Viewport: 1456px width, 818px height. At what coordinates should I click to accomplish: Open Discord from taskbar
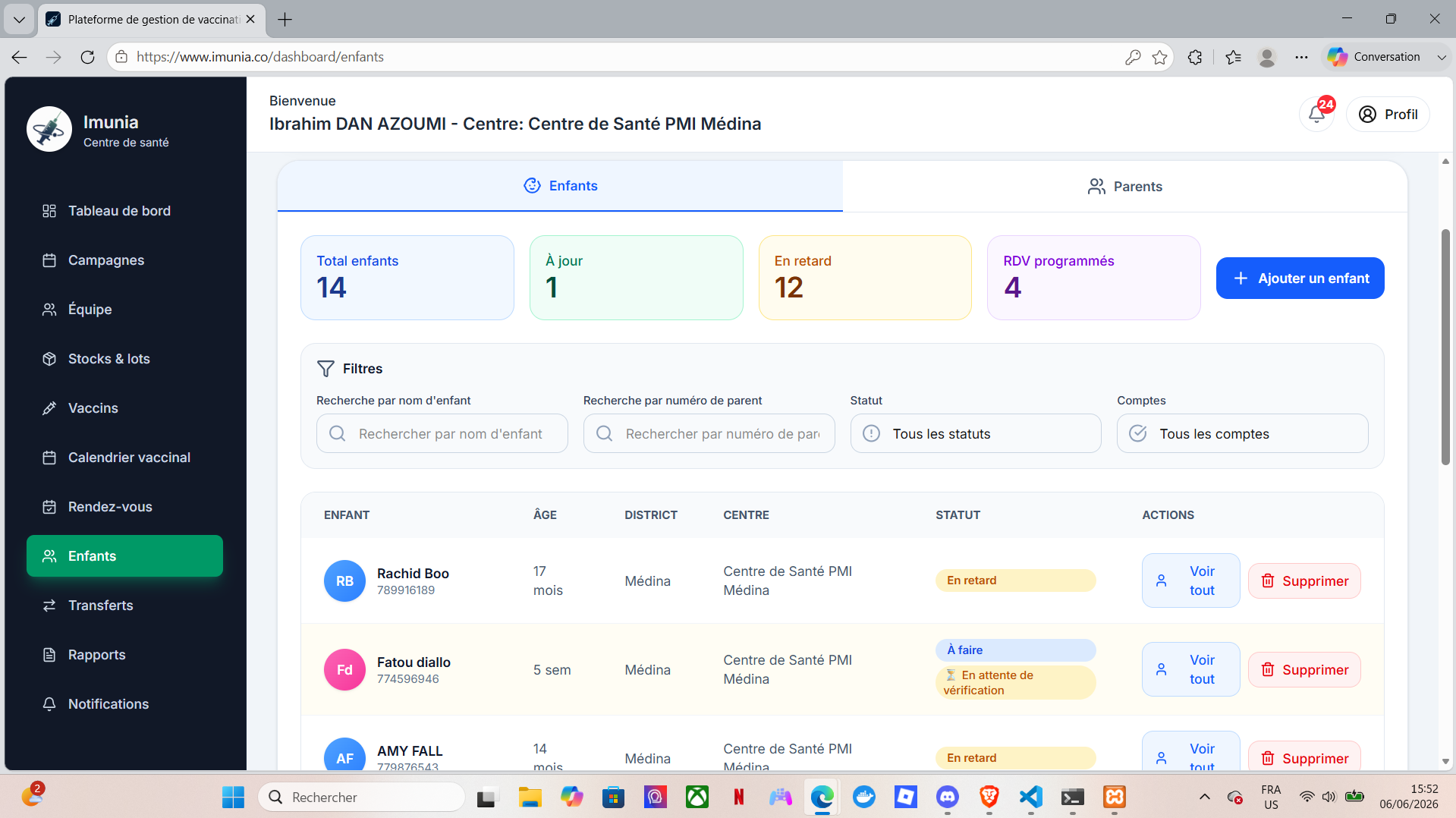pos(947,797)
